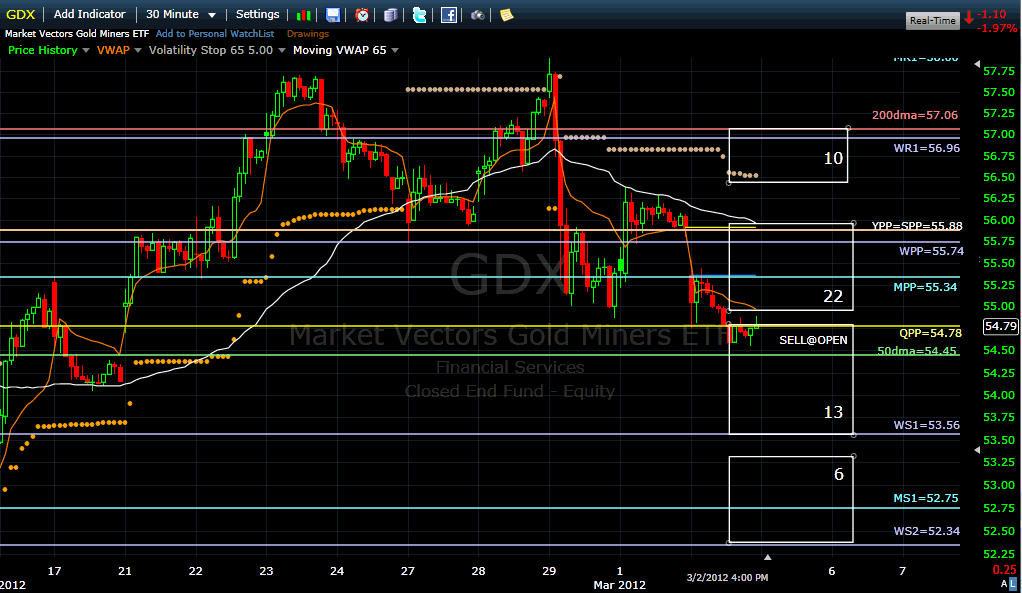
Task: Click the QPP=54.78 pivot label
Action: [930, 333]
